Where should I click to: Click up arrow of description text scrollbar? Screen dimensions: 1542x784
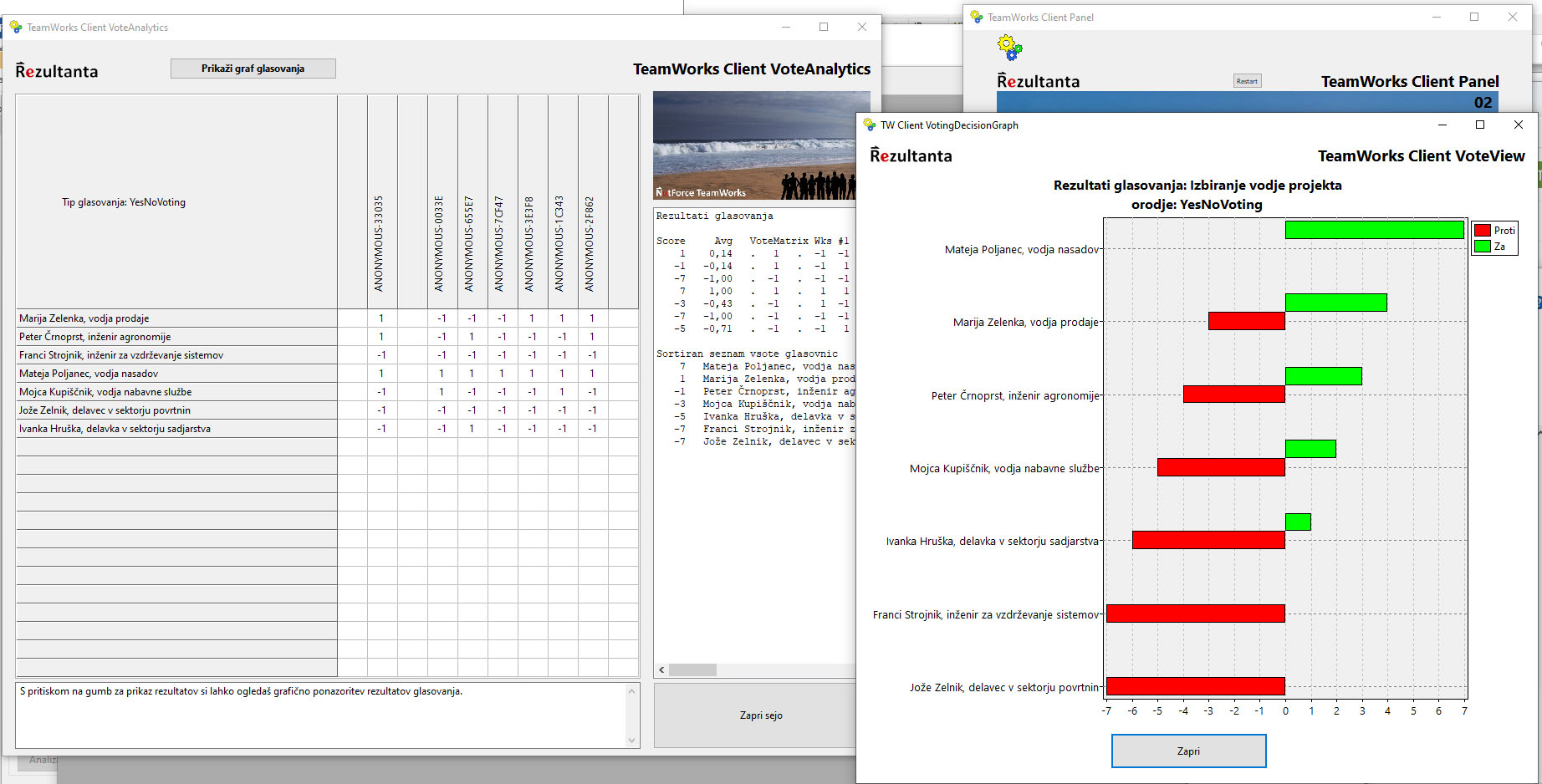632,691
